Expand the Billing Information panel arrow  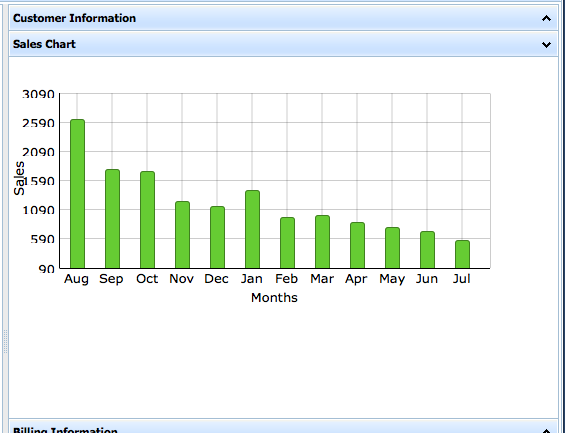pos(546,431)
